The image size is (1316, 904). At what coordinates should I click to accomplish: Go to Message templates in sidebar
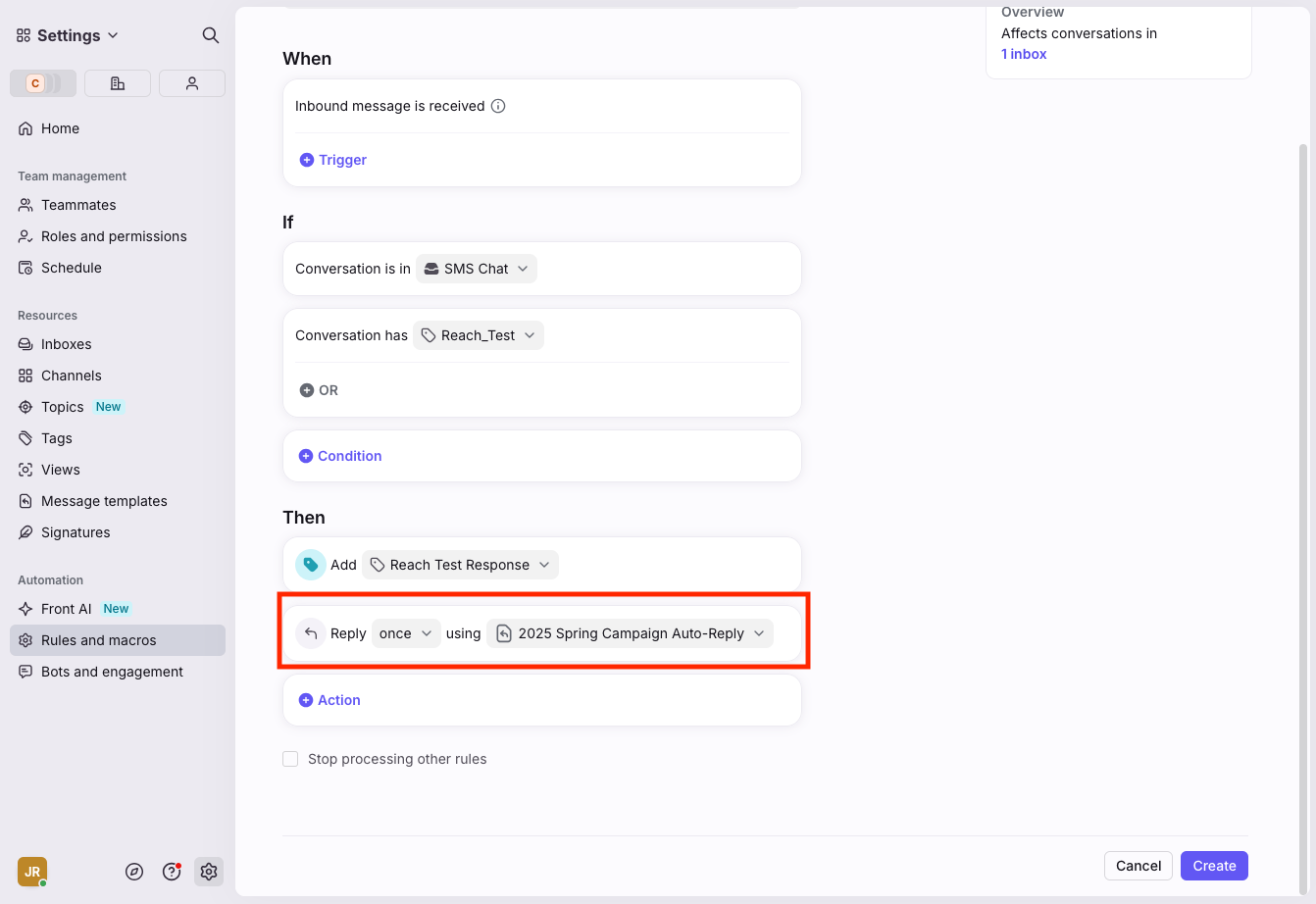point(104,501)
